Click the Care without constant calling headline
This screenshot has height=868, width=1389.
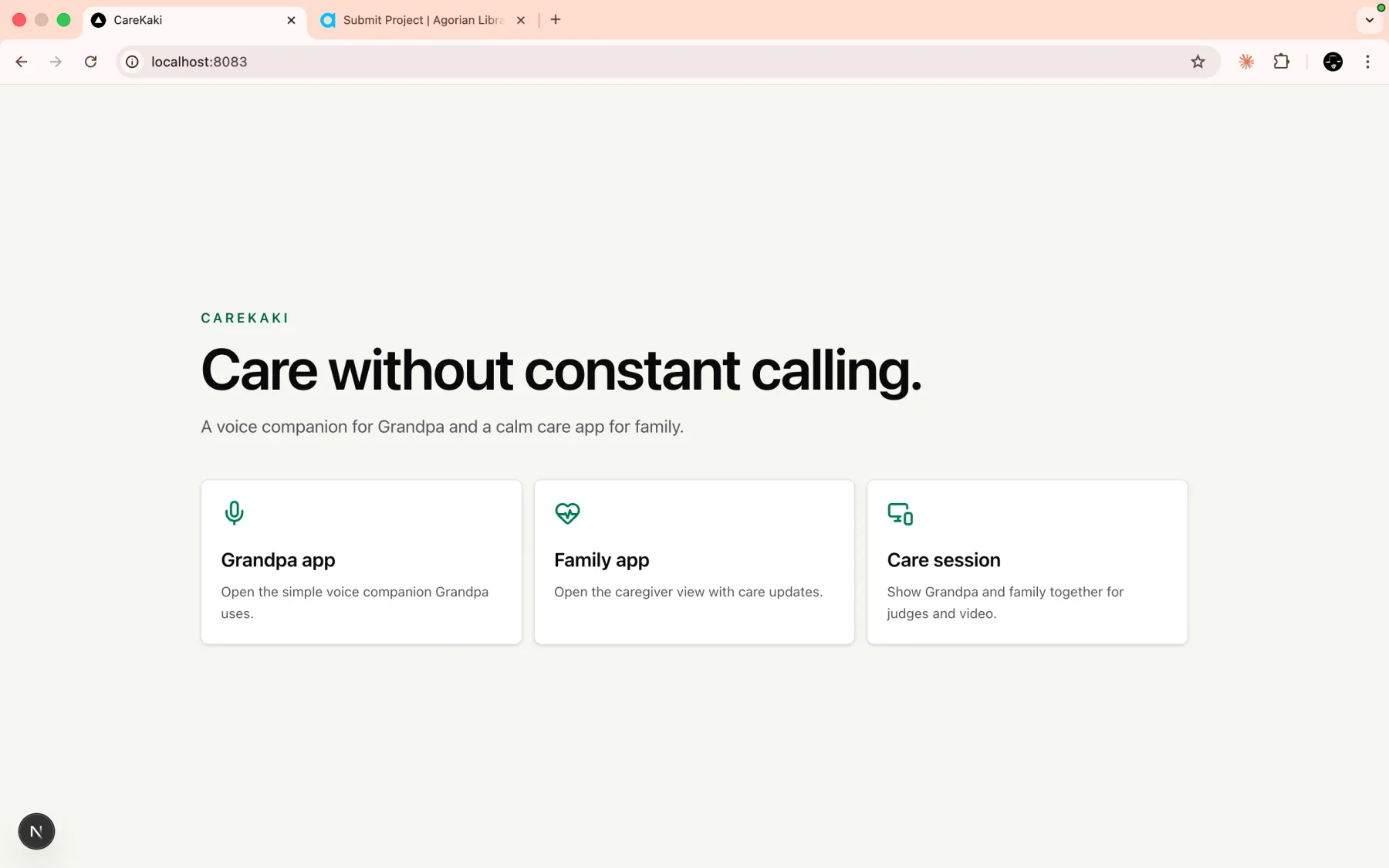[x=561, y=371]
